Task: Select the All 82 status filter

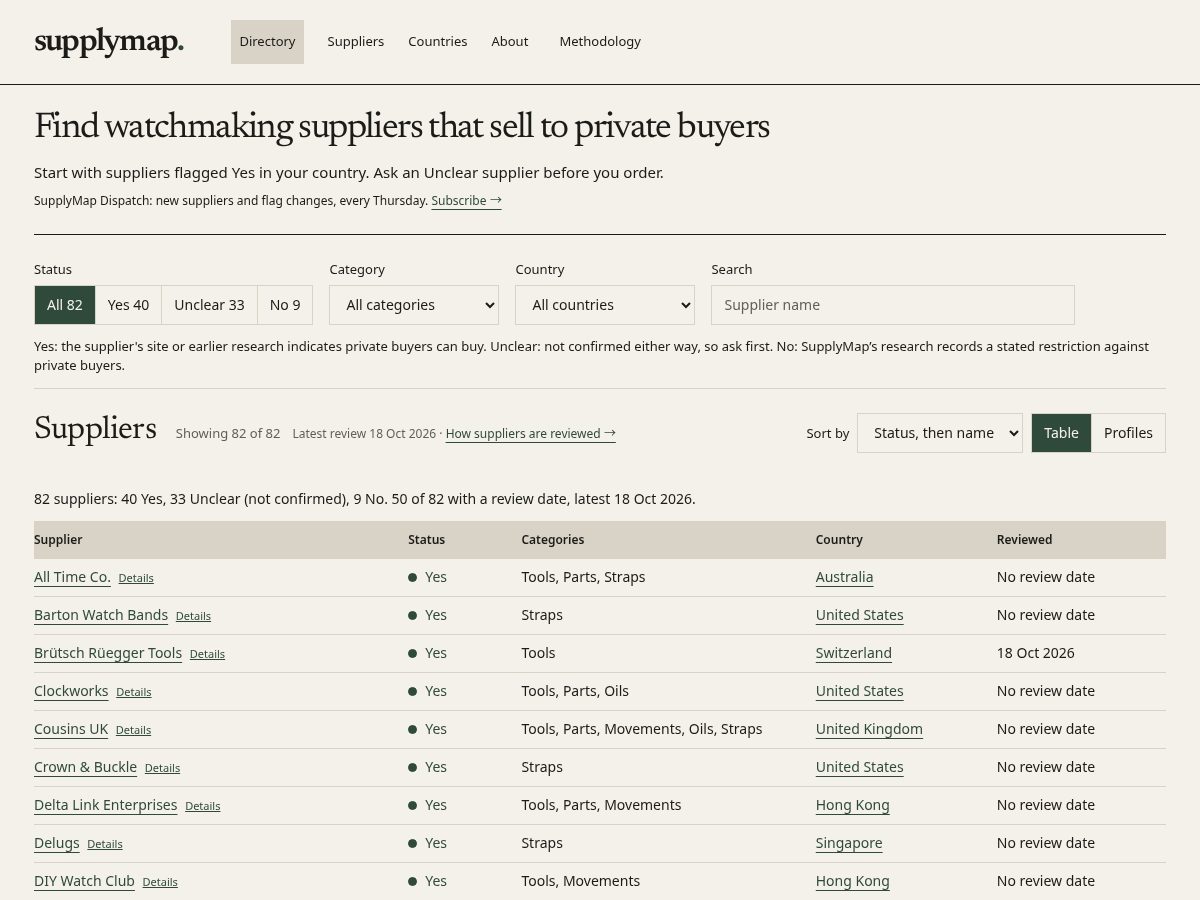Action: [65, 305]
